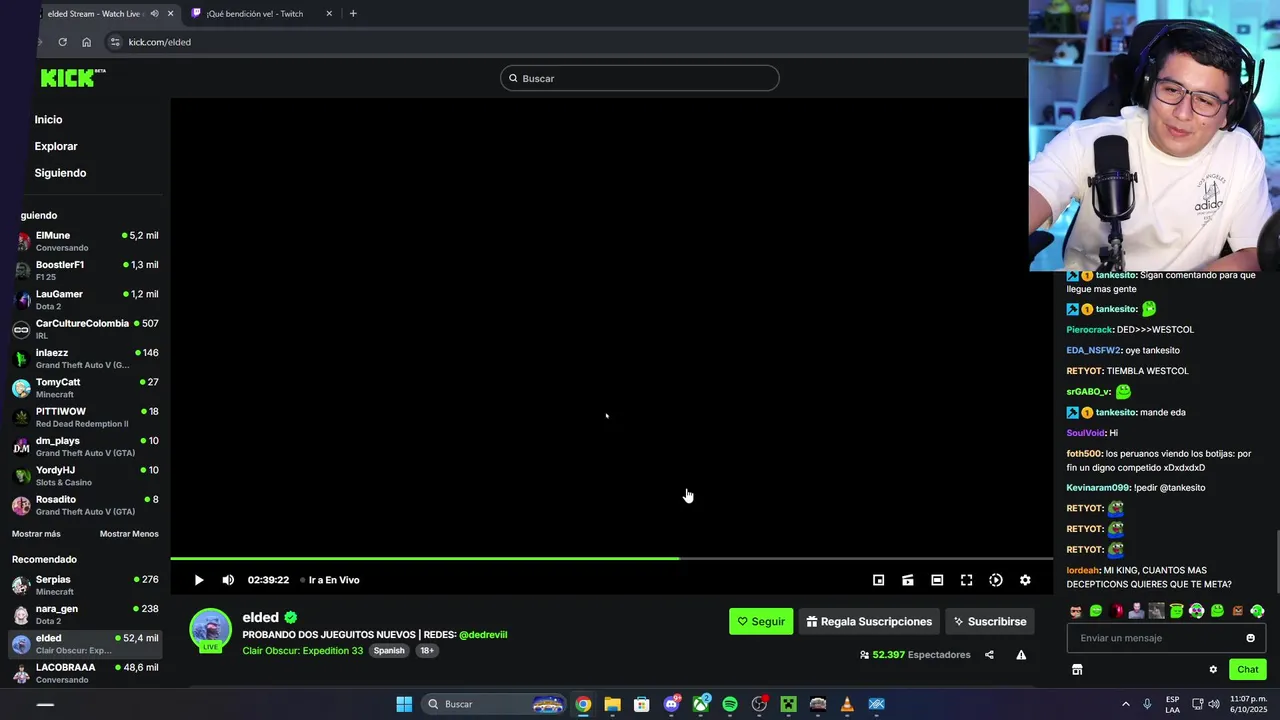Open VLC from the taskbar
Image resolution: width=1280 pixels, height=720 pixels.
[847, 704]
